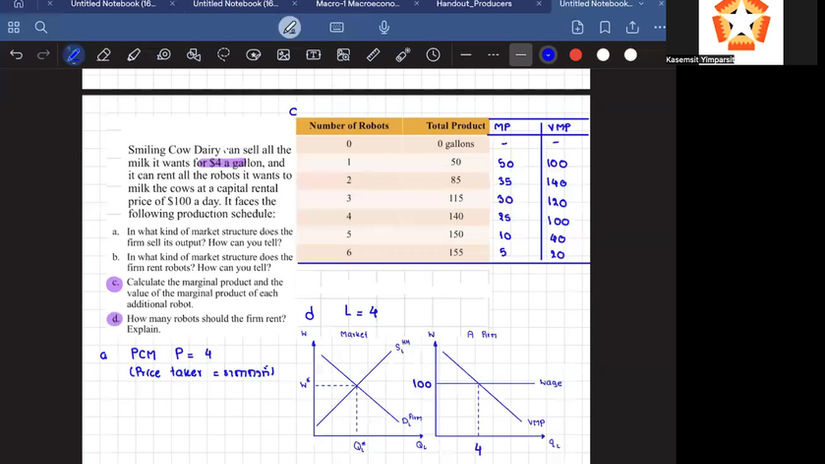The image size is (825, 464).
Task: Select the Text box tool
Action: pos(314,55)
